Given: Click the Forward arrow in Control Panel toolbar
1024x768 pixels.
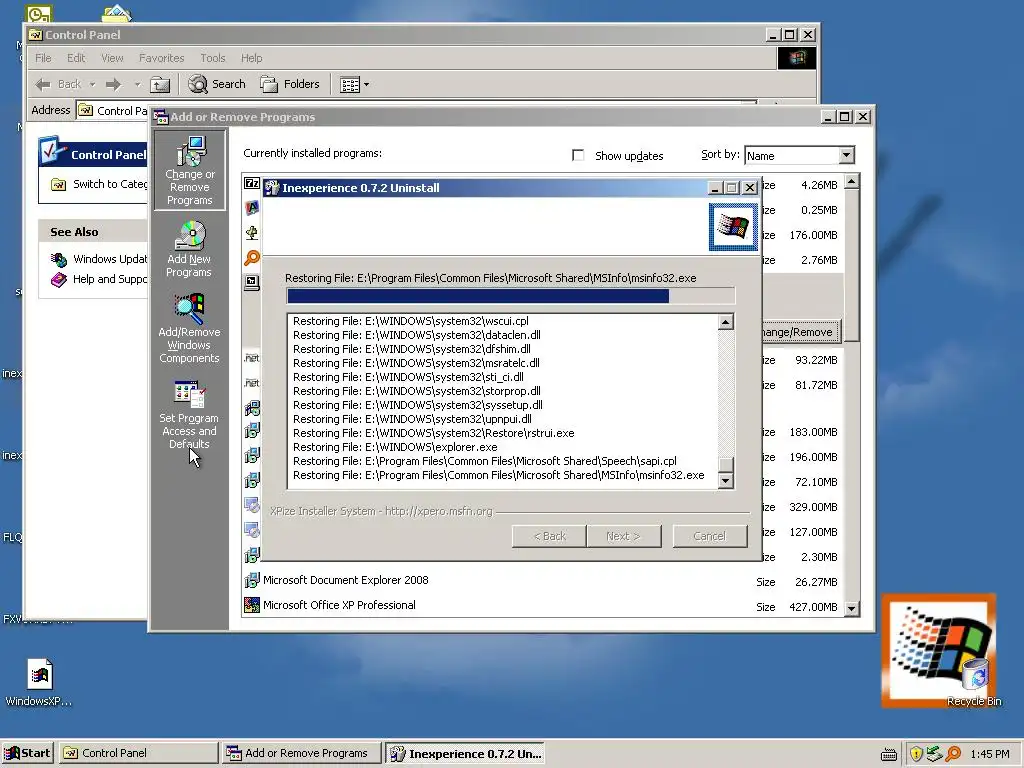Looking at the screenshot, I should tap(114, 84).
